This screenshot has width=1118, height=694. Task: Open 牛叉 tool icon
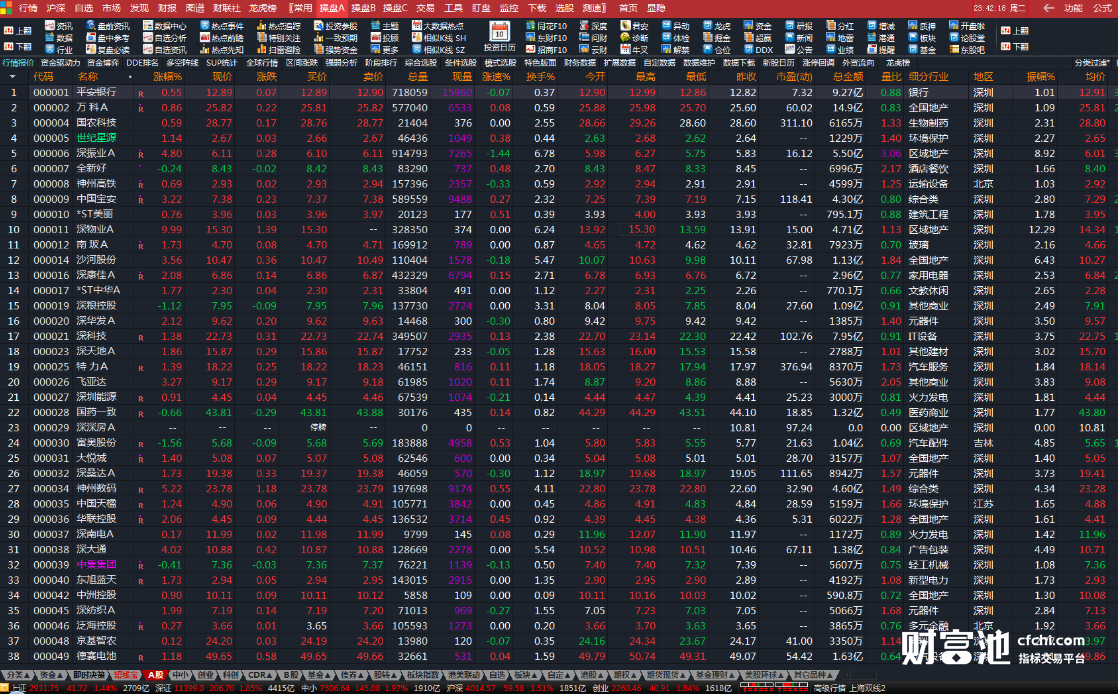tap(634, 50)
